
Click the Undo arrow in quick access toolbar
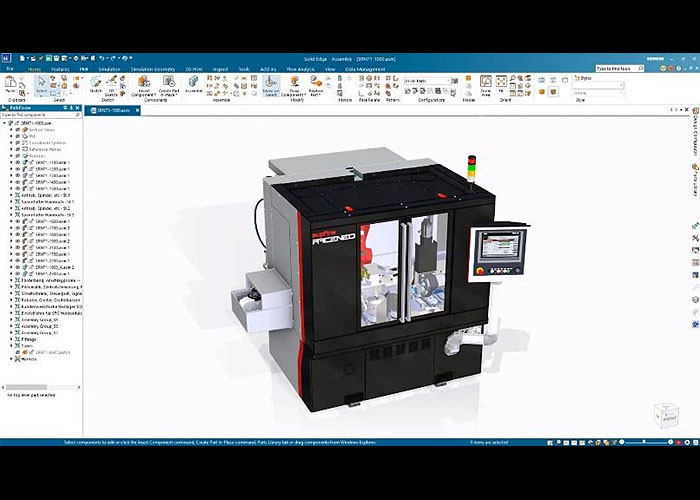click(x=102, y=58)
